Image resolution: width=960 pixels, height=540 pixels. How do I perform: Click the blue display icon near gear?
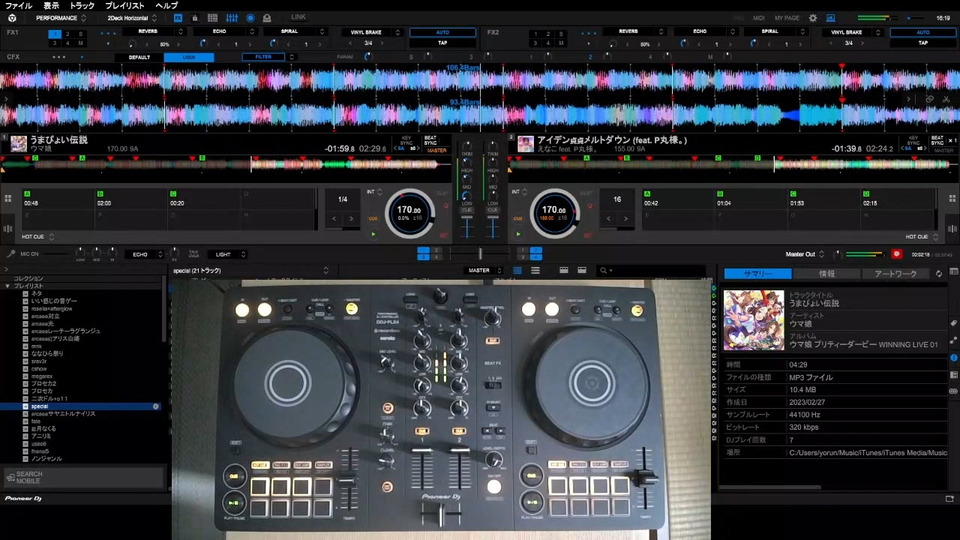click(x=830, y=18)
